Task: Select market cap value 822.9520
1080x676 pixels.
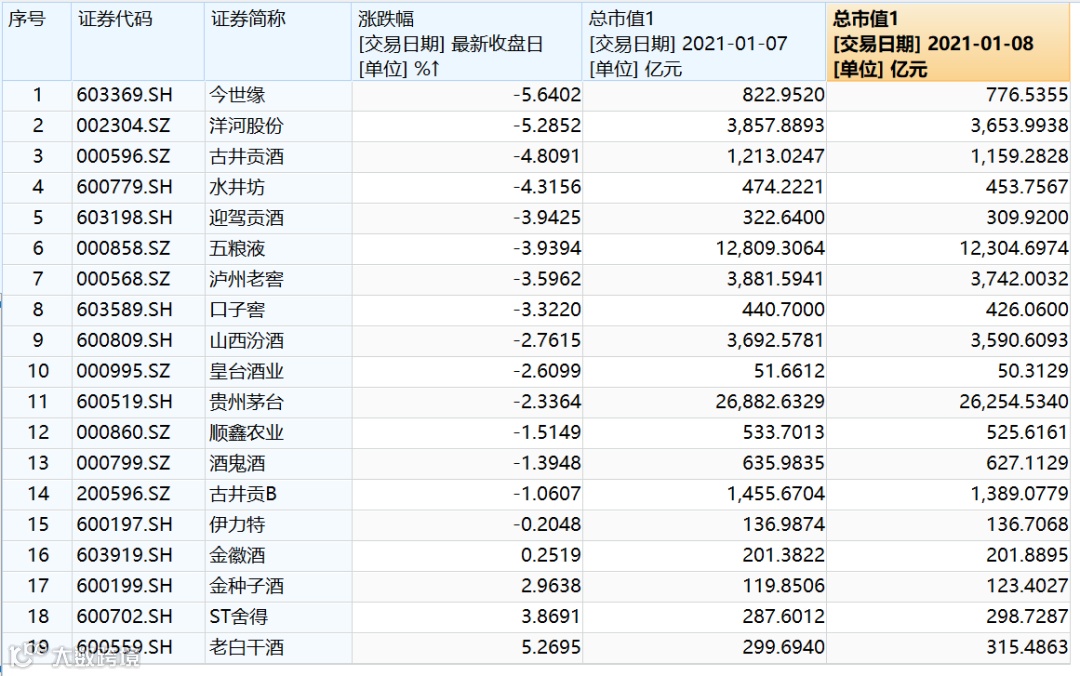Action: 783,94
